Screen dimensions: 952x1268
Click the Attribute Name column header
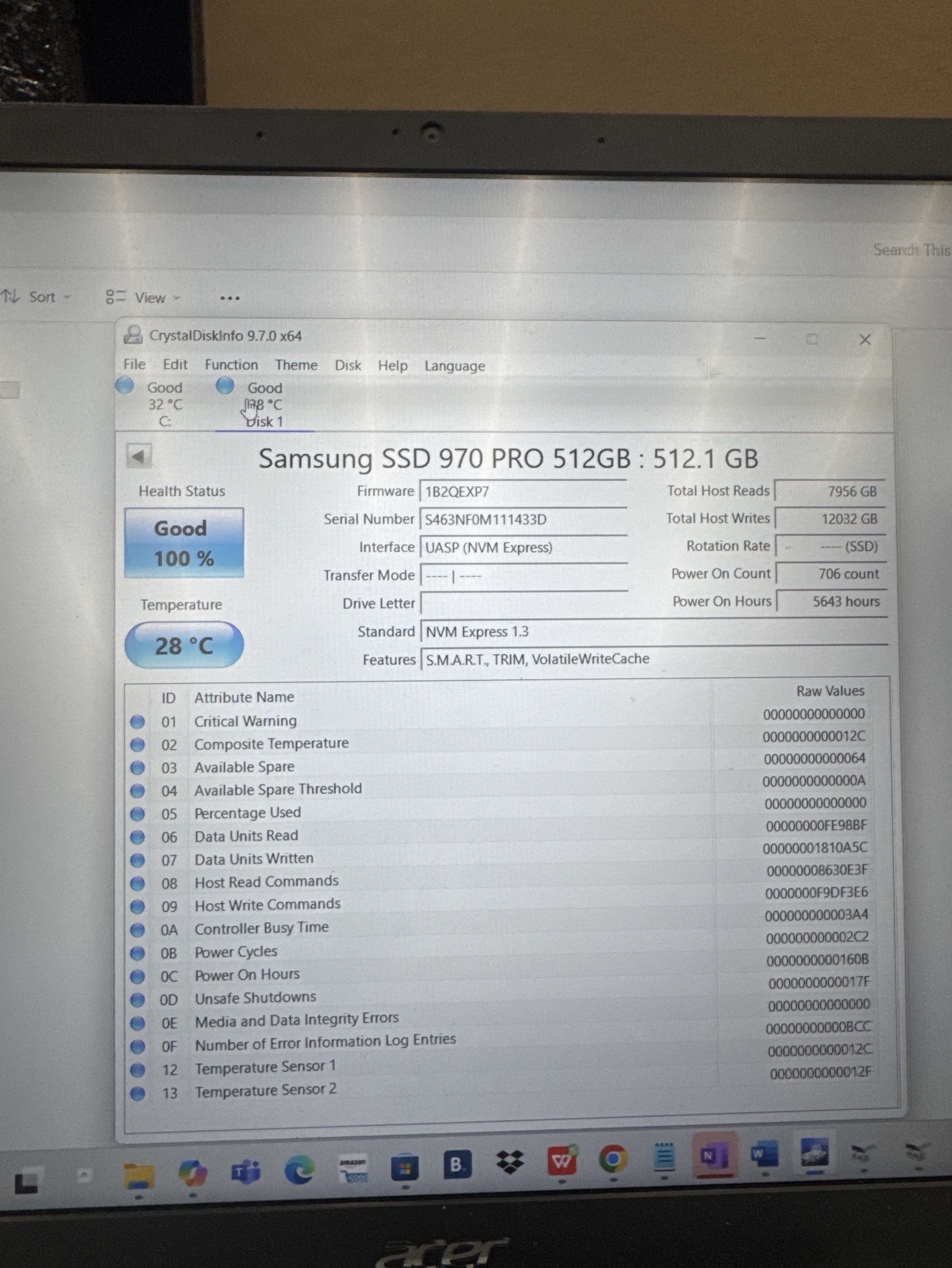click(x=244, y=697)
